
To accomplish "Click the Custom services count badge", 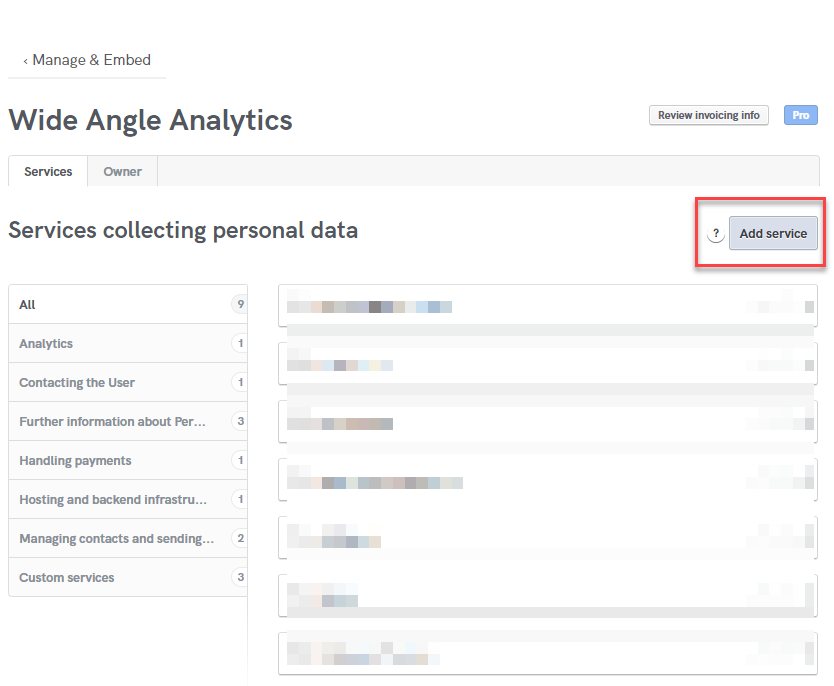I will pyautogui.click(x=240, y=577).
